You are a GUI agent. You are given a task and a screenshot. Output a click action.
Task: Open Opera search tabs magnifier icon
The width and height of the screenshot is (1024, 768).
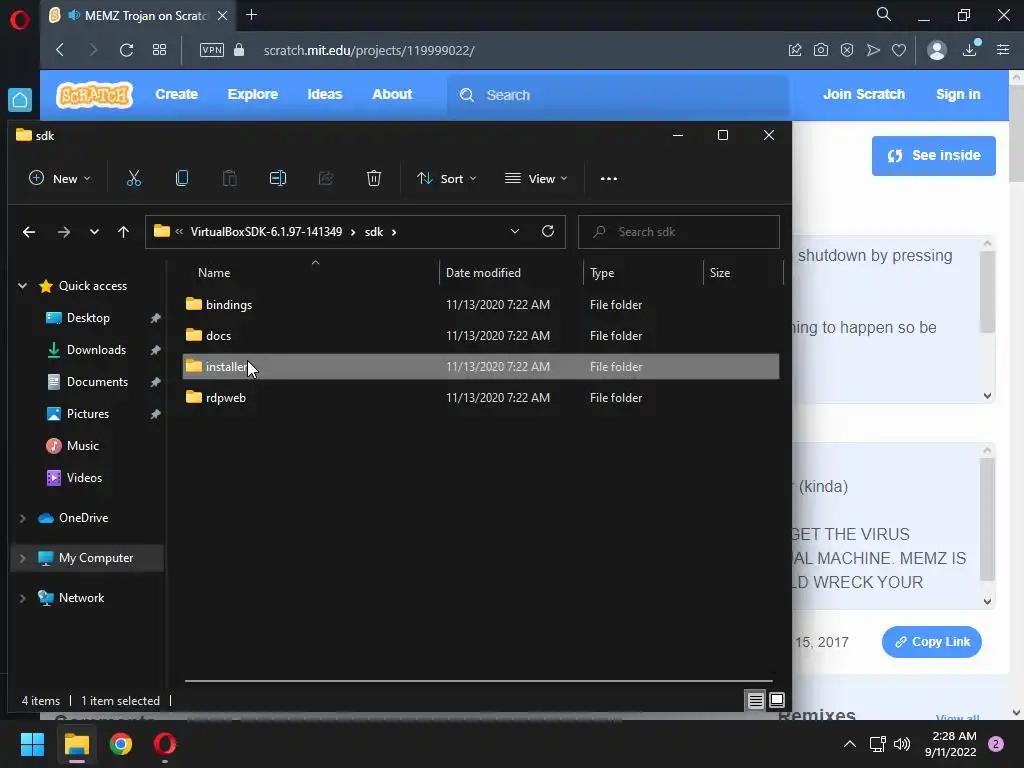pyautogui.click(x=883, y=14)
